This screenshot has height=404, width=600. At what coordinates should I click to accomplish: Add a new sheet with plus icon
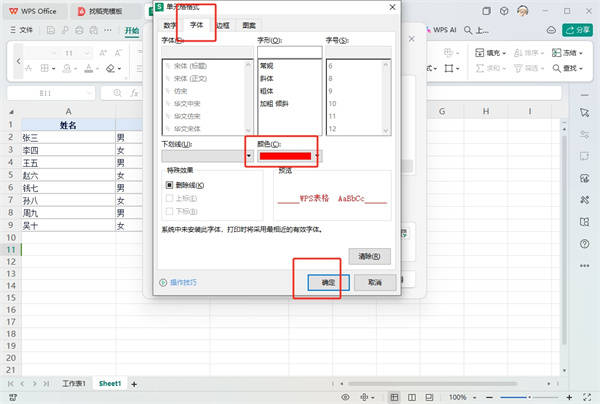(x=134, y=384)
